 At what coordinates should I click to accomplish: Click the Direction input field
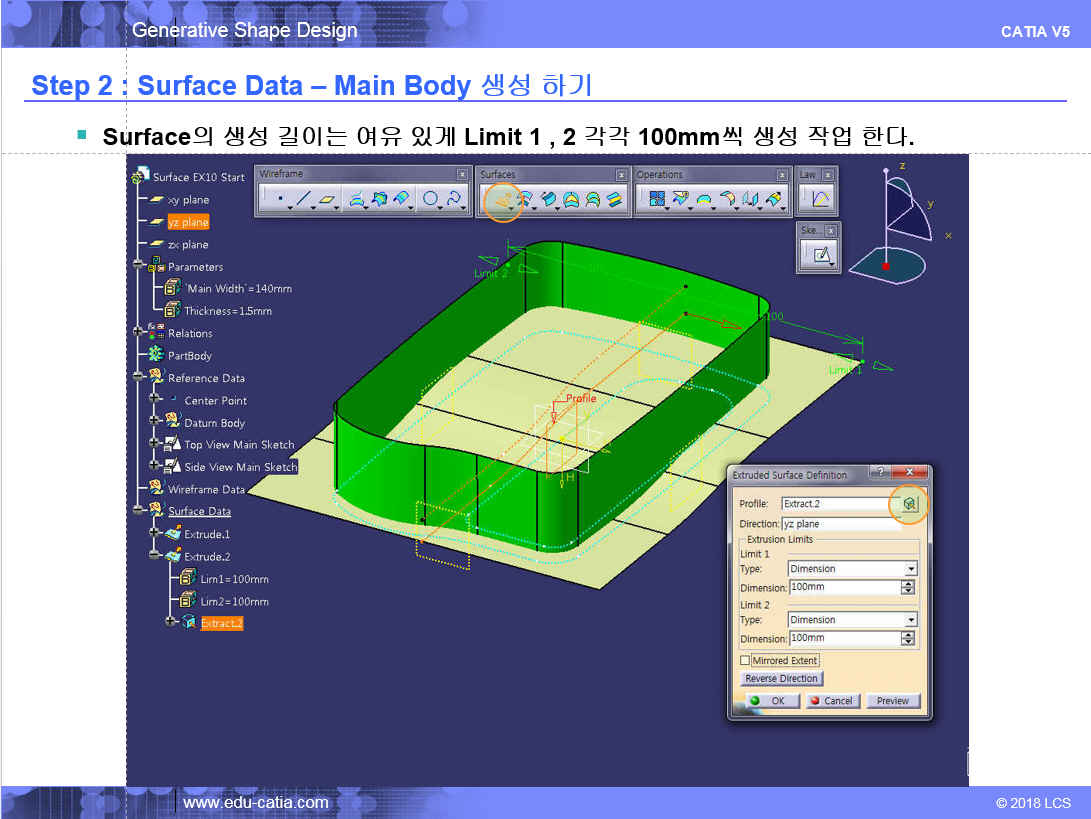pos(842,524)
